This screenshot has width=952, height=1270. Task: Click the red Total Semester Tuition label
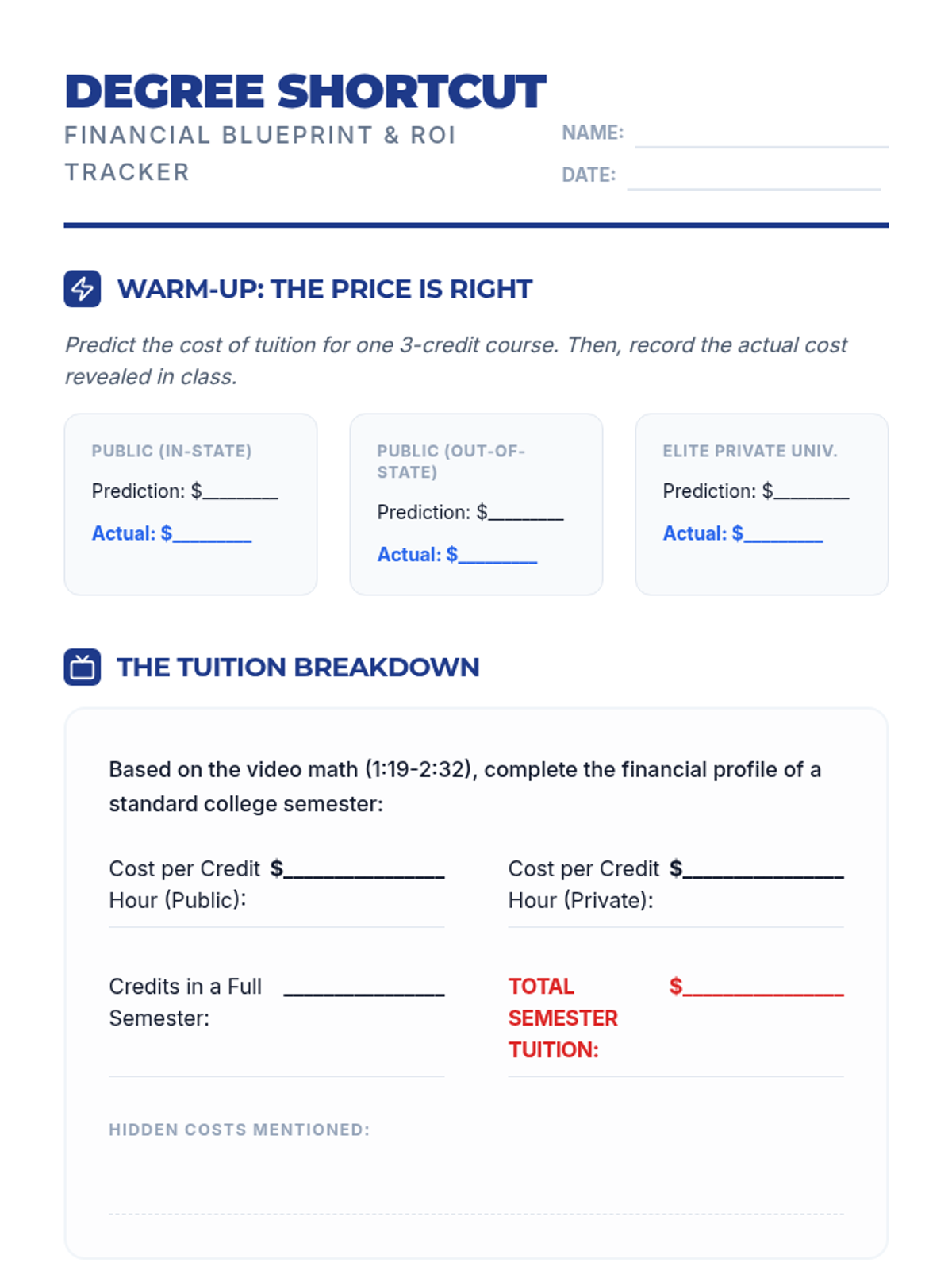click(562, 1018)
